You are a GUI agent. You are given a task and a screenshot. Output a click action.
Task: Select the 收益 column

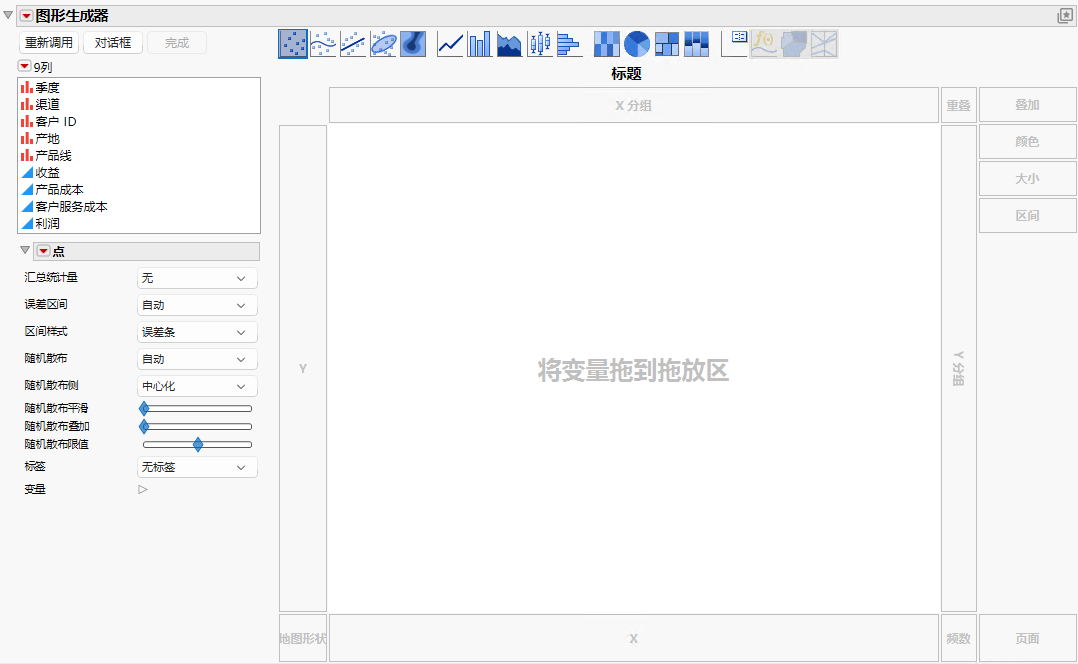[47, 173]
